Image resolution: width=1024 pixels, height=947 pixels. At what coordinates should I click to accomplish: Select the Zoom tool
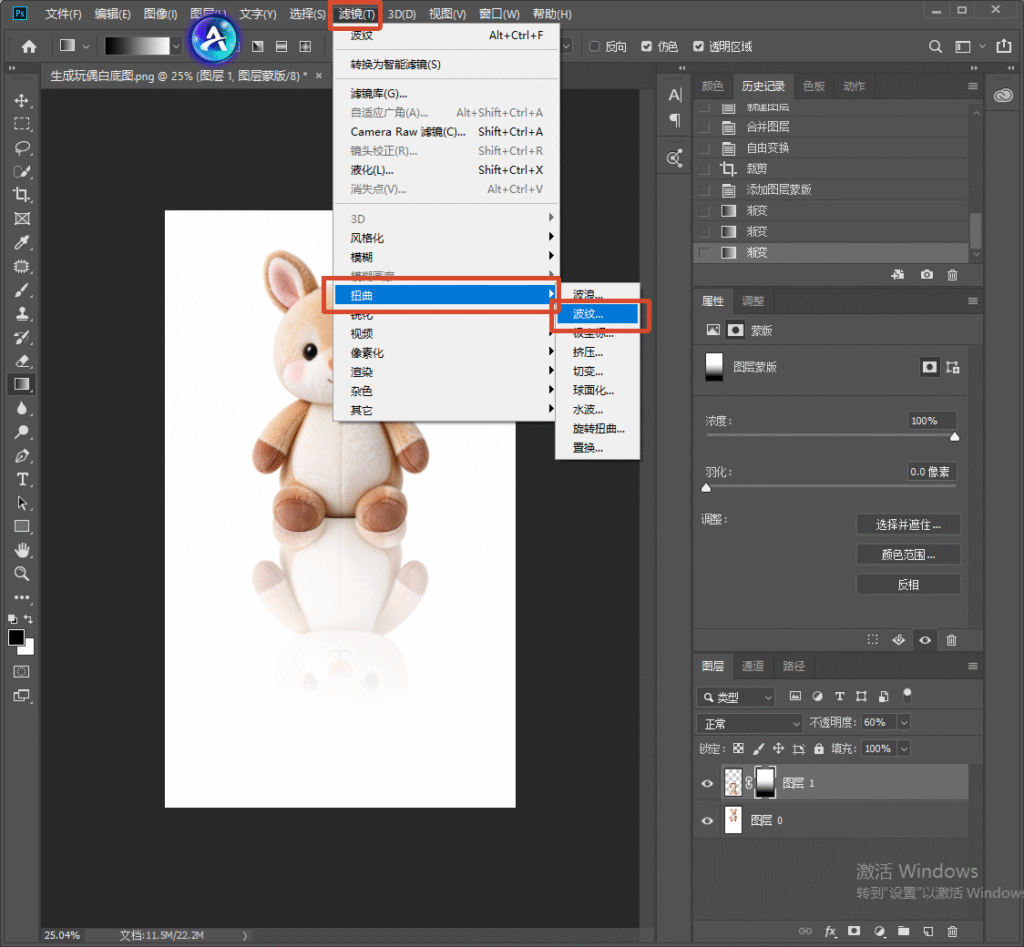pyautogui.click(x=22, y=573)
